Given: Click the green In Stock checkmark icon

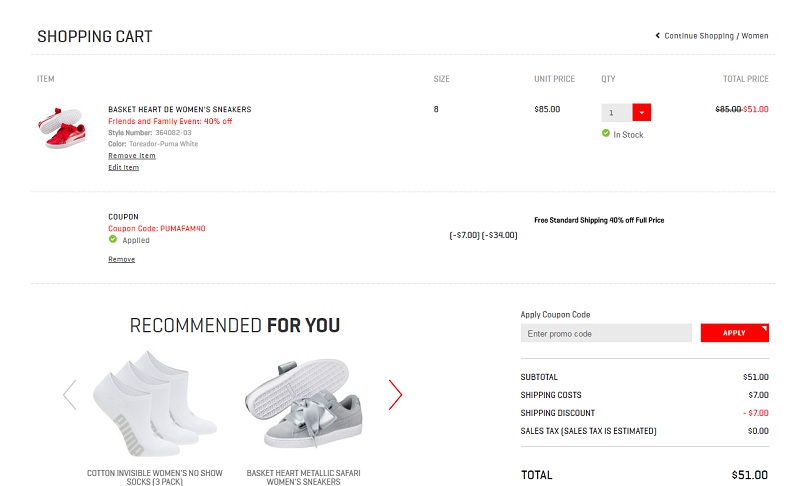Looking at the screenshot, I should [606, 133].
